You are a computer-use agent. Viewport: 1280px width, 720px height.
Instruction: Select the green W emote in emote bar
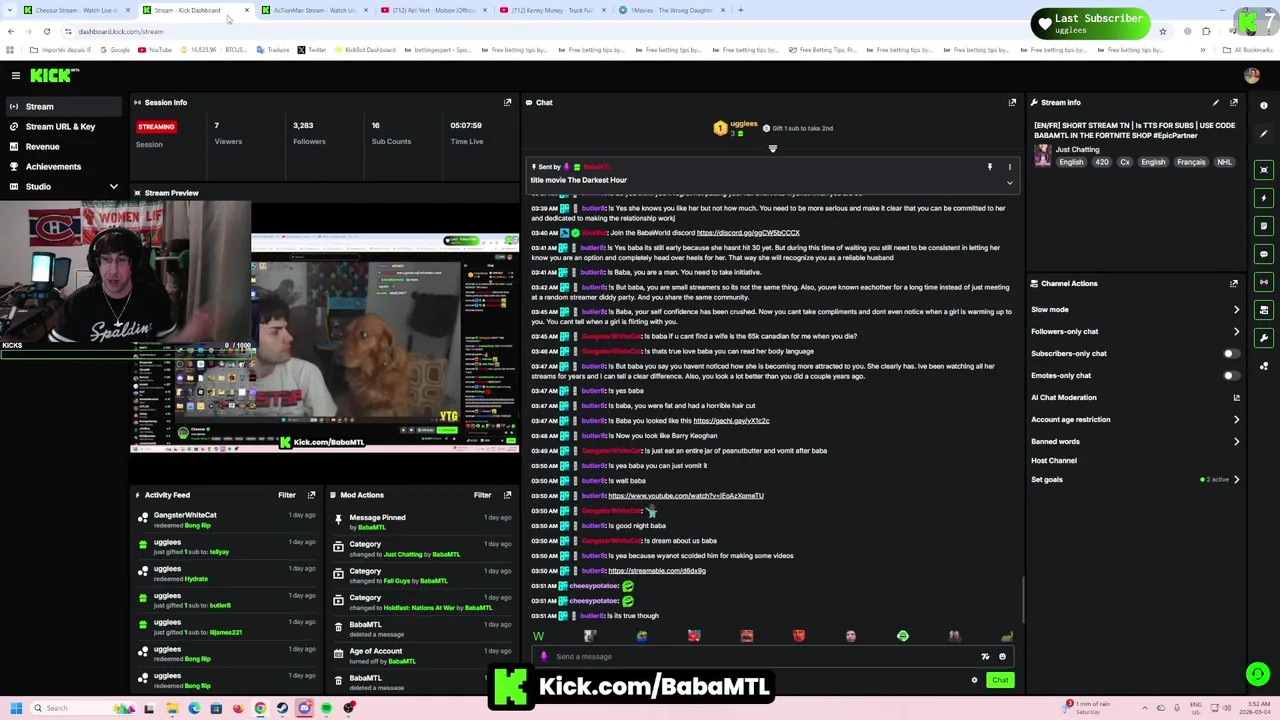coord(538,636)
